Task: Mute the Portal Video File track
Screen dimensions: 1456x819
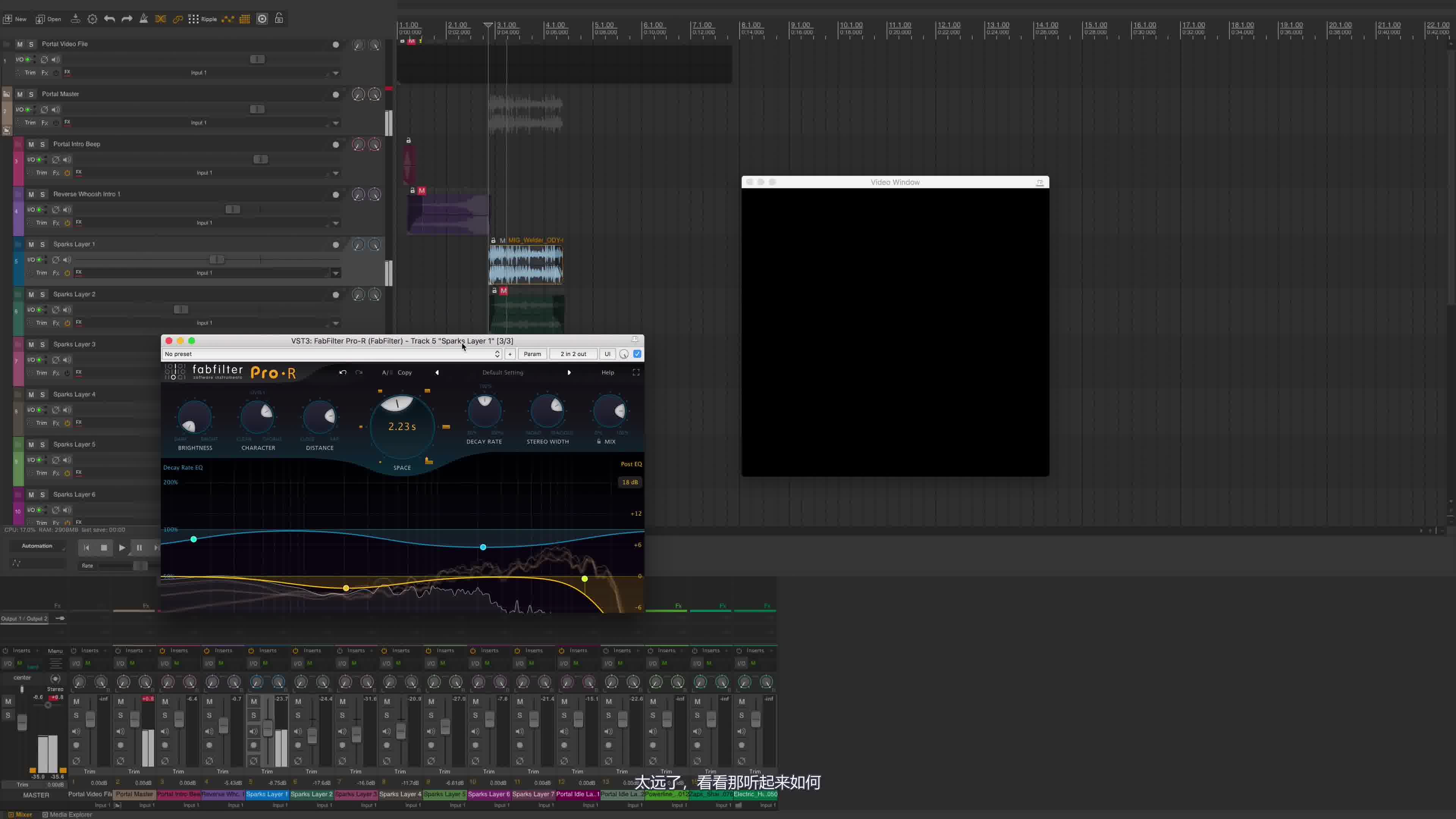Action: (x=20, y=44)
